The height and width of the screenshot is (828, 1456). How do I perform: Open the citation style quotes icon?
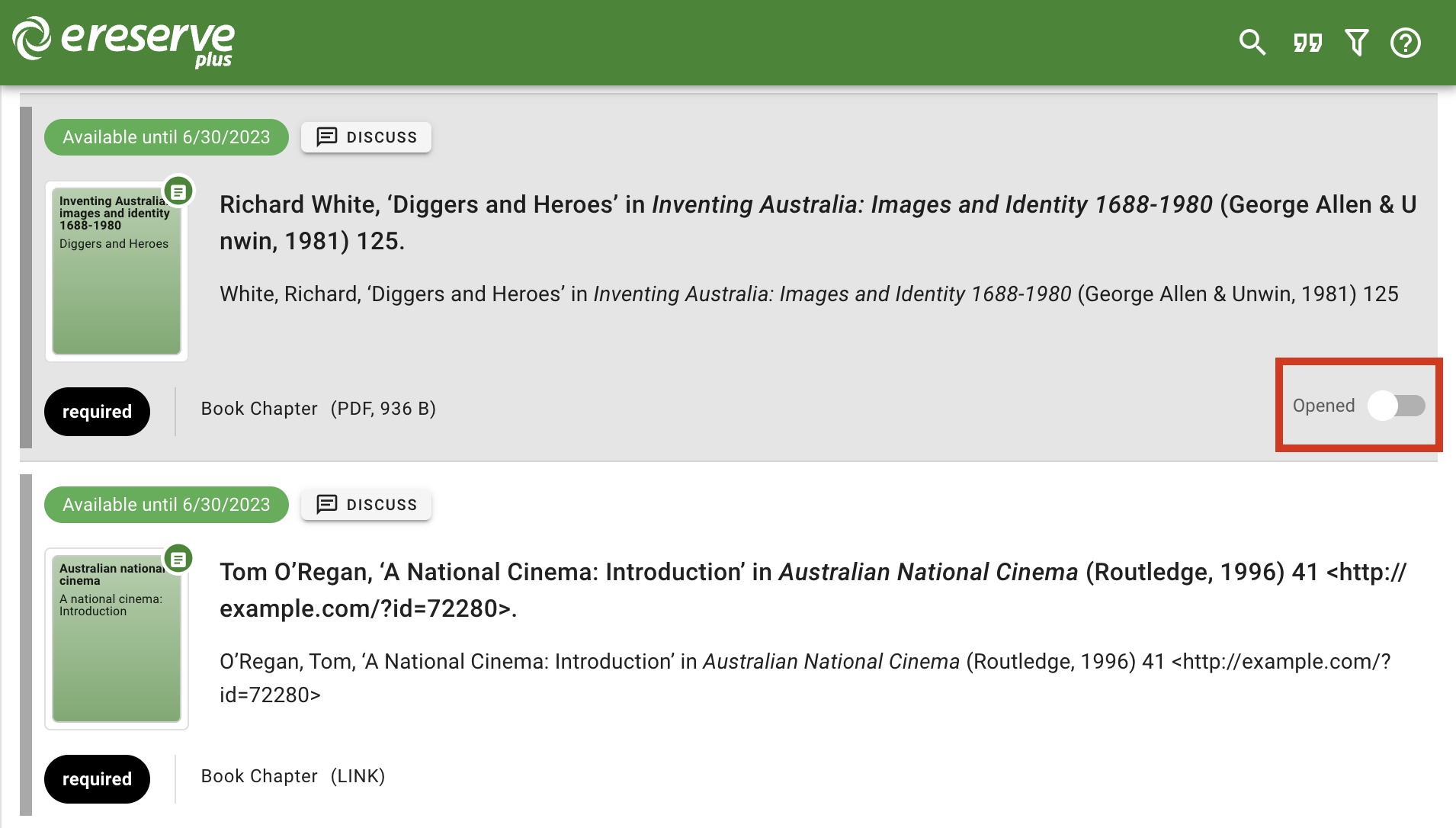pyautogui.click(x=1307, y=43)
